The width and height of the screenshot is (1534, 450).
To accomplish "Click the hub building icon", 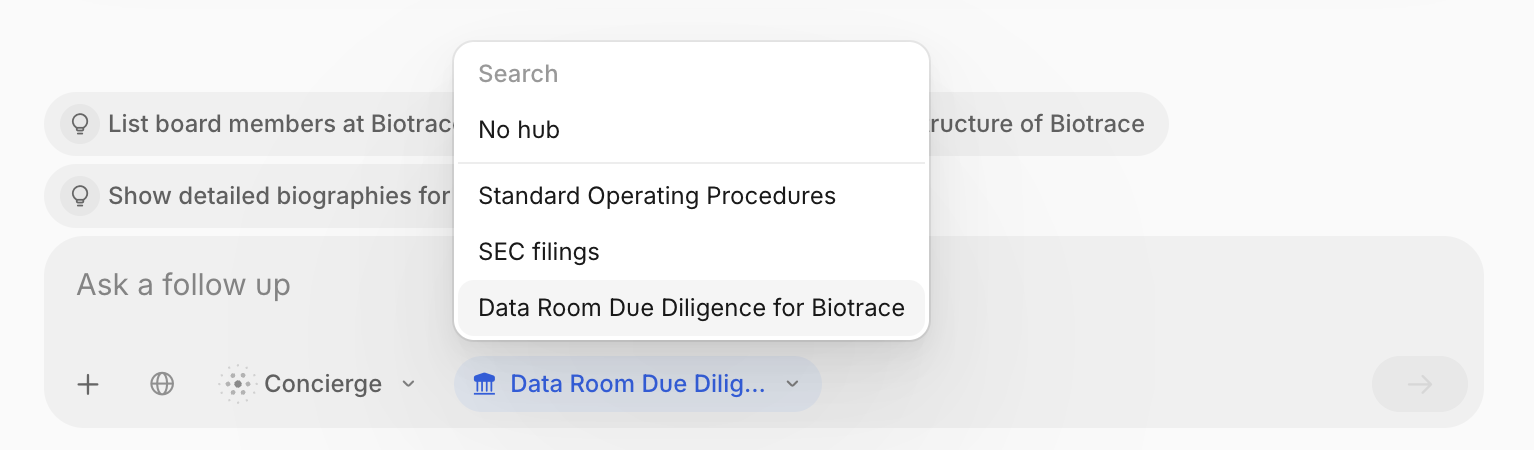I will click(485, 384).
